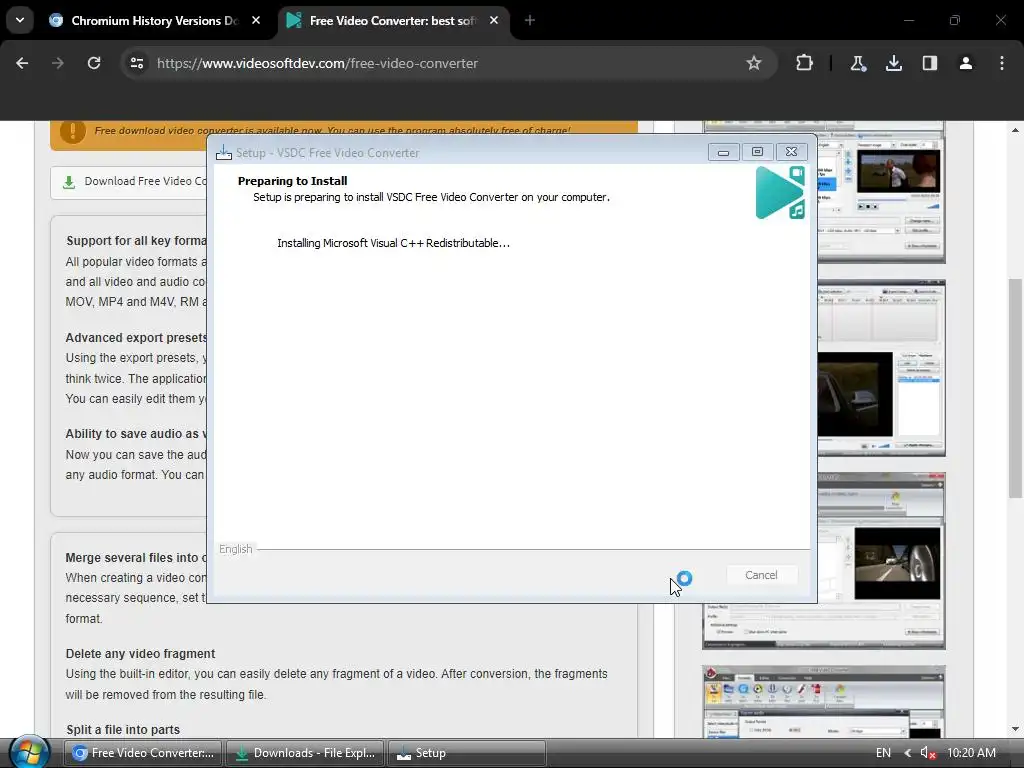
Task: Click 'Delete any video fragment' heading
Action: [x=140, y=654]
